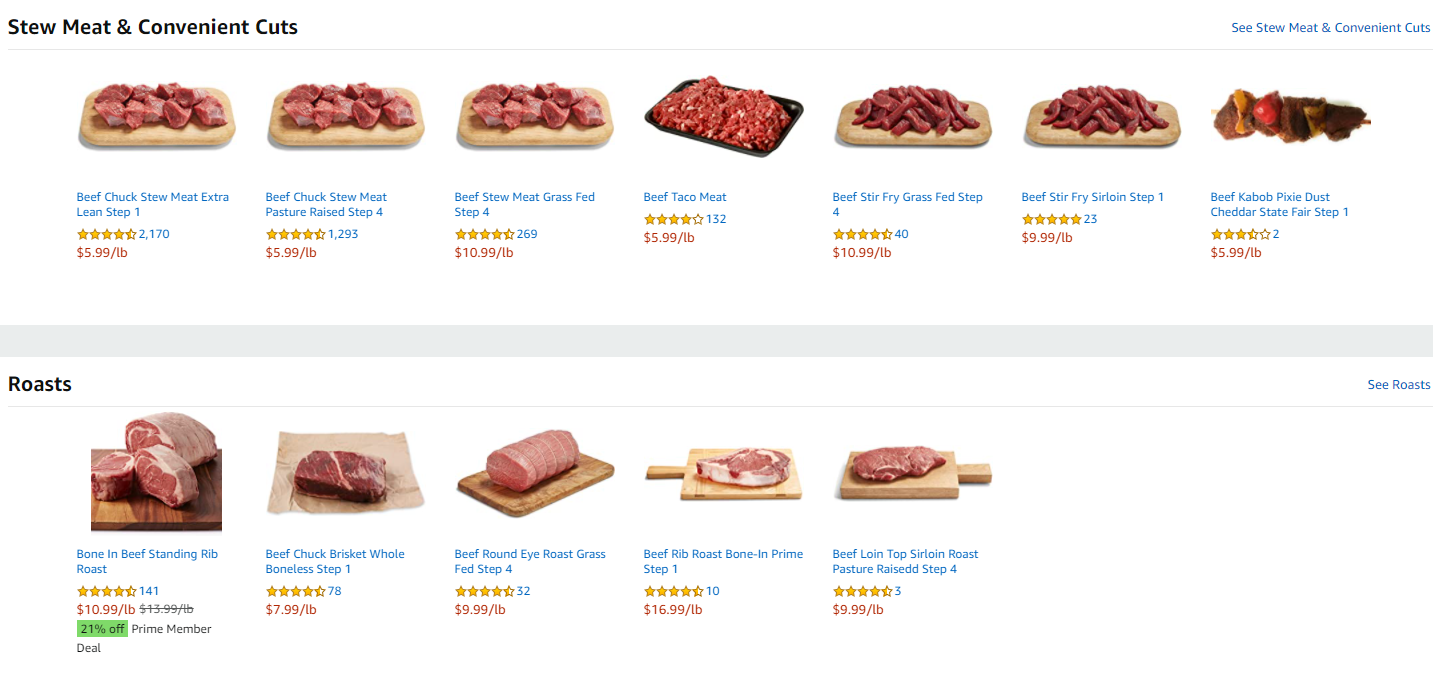The height and width of the screenshot is (689, 1433).
Task: Open Beef Loin Top Sirloin Roast image
Action: [912, 473]
